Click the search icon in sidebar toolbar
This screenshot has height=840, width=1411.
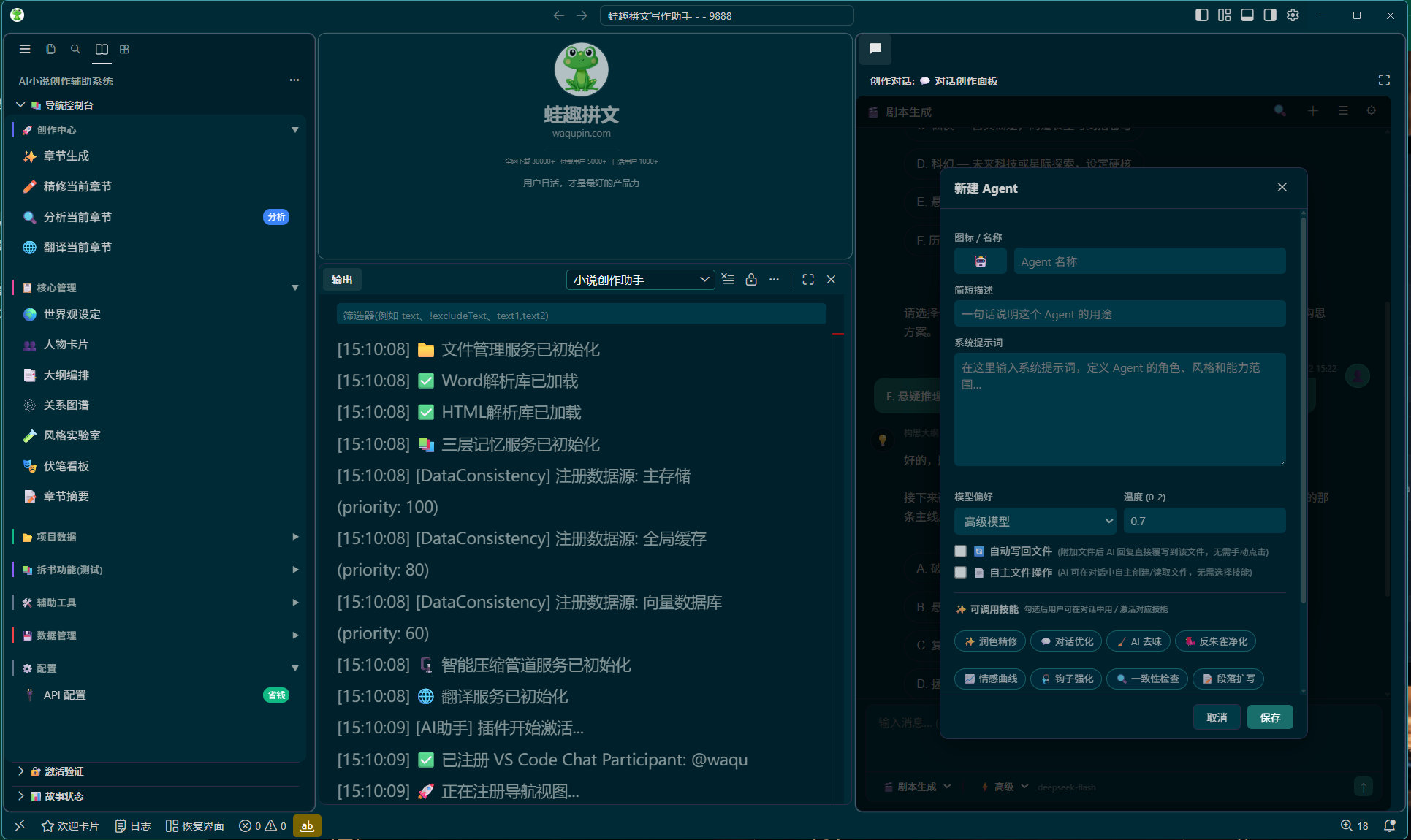point(75,49)
